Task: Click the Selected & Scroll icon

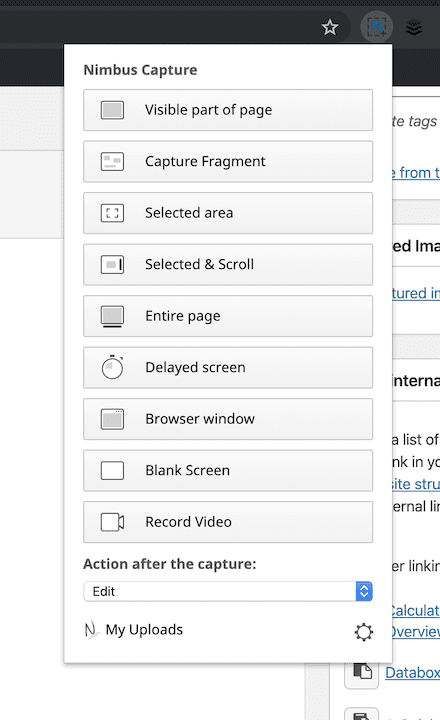Action: [x=113, y=264]
